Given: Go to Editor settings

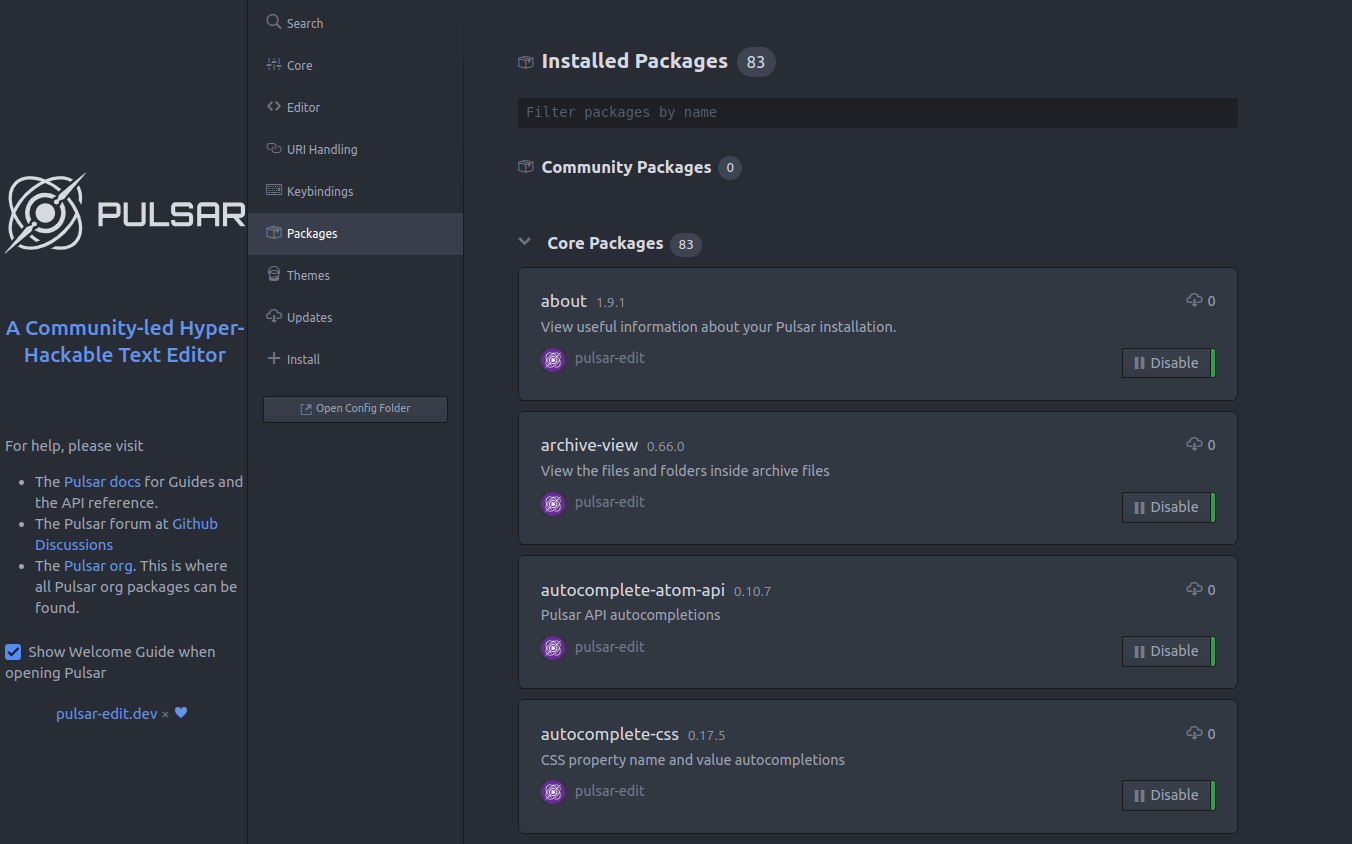Looking at the screenshot, I should [355, 107].
